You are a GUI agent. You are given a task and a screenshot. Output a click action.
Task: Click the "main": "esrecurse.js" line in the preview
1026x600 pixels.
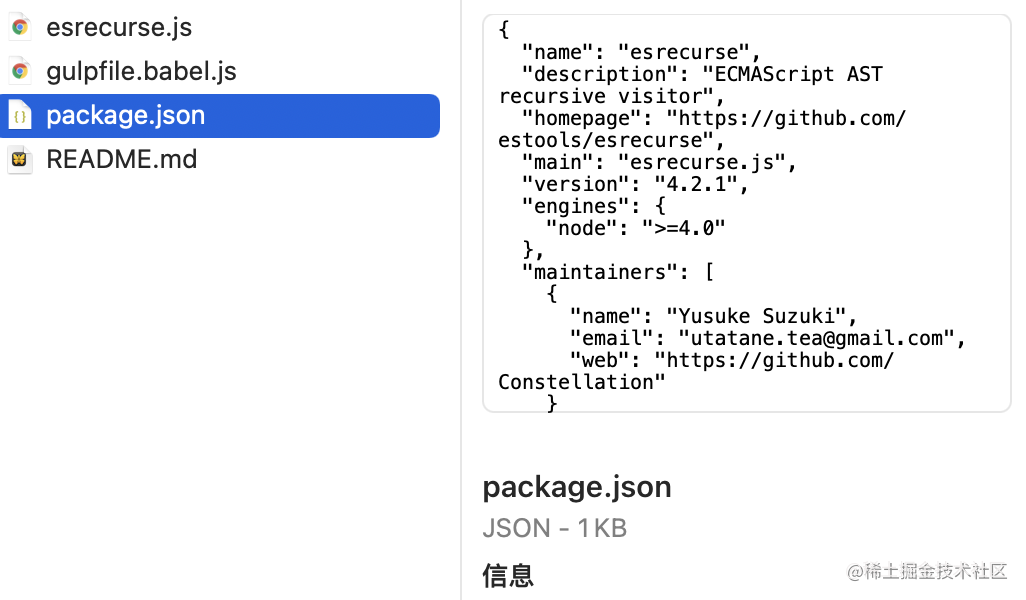point(659,162)
